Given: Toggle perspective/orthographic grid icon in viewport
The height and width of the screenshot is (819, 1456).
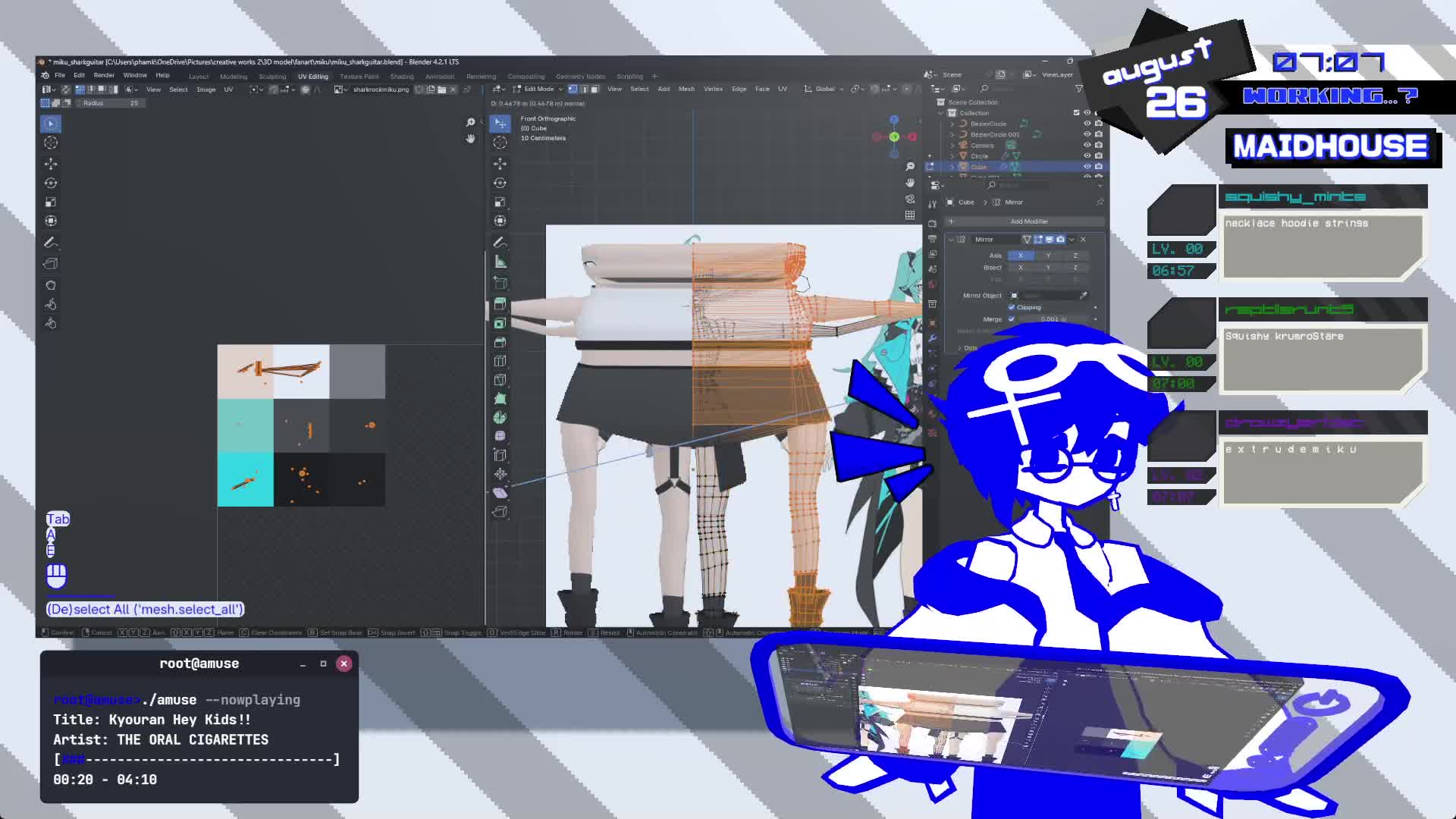Looking at the screenshot, I should [910, 215].
